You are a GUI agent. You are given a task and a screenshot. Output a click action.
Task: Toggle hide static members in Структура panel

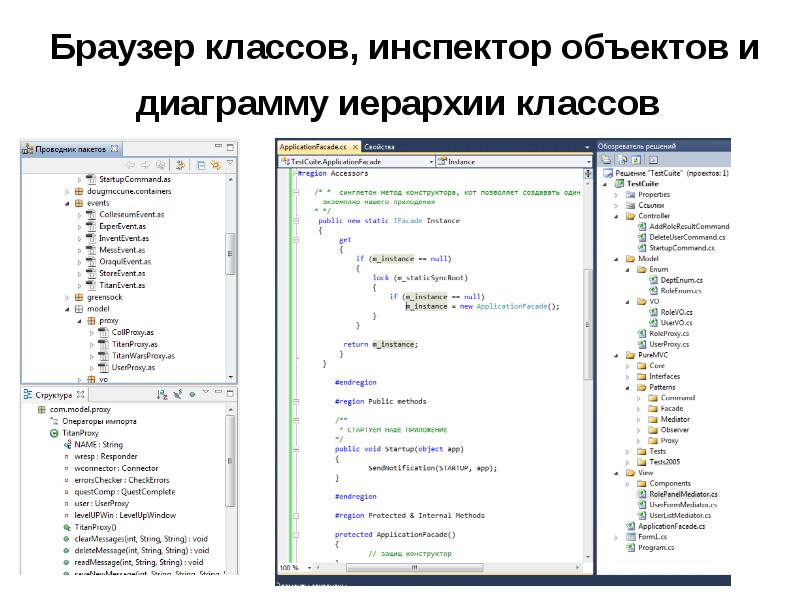tap(178, 394)
